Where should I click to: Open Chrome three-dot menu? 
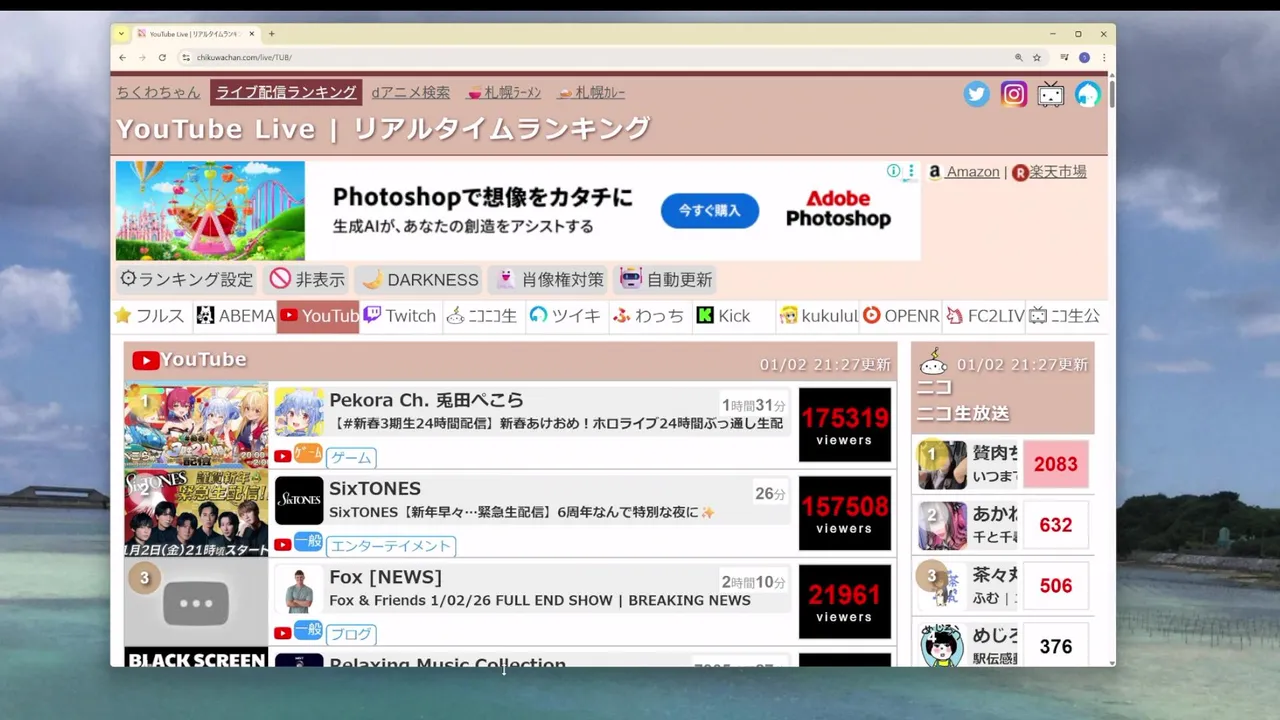(1104, 58)
